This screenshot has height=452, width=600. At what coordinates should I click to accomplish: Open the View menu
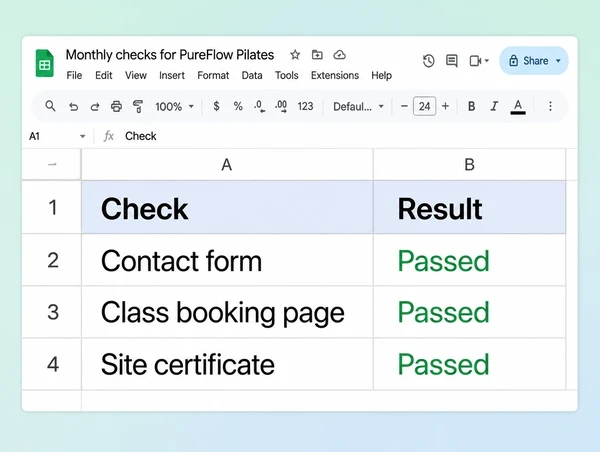(136, 75)
